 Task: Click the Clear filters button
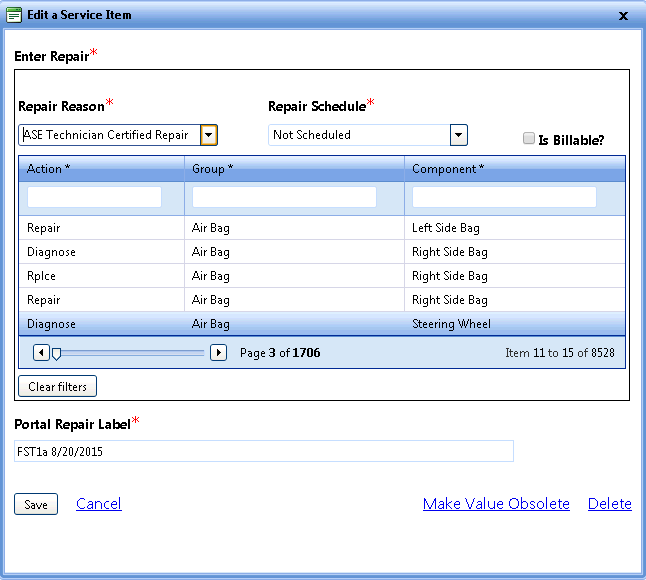(x=57, y=386)
